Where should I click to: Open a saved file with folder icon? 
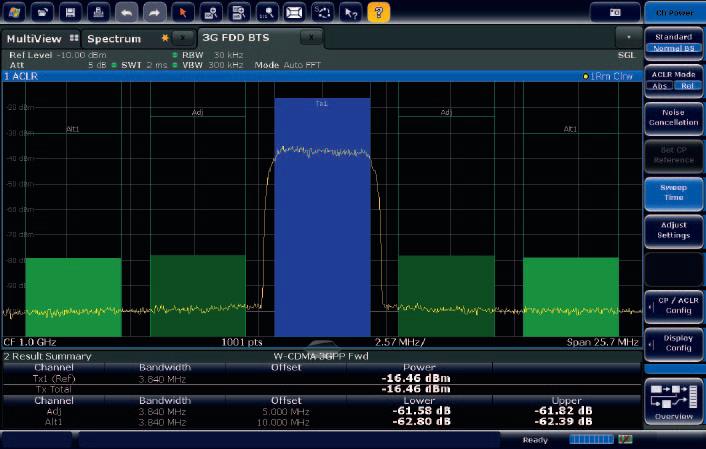tap(44, 12)
